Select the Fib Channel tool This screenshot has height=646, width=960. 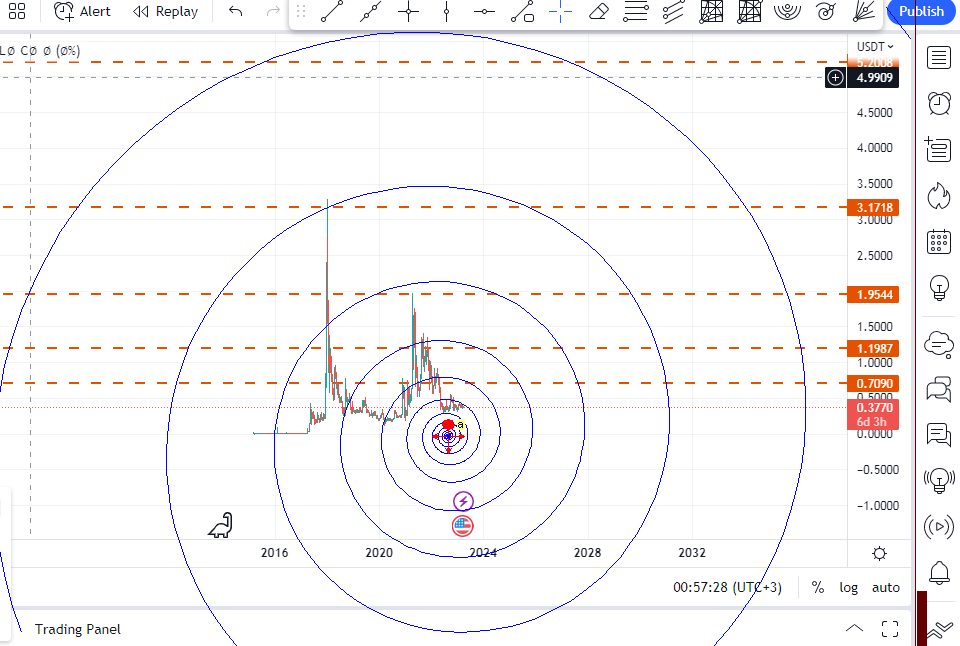point(673,11)
